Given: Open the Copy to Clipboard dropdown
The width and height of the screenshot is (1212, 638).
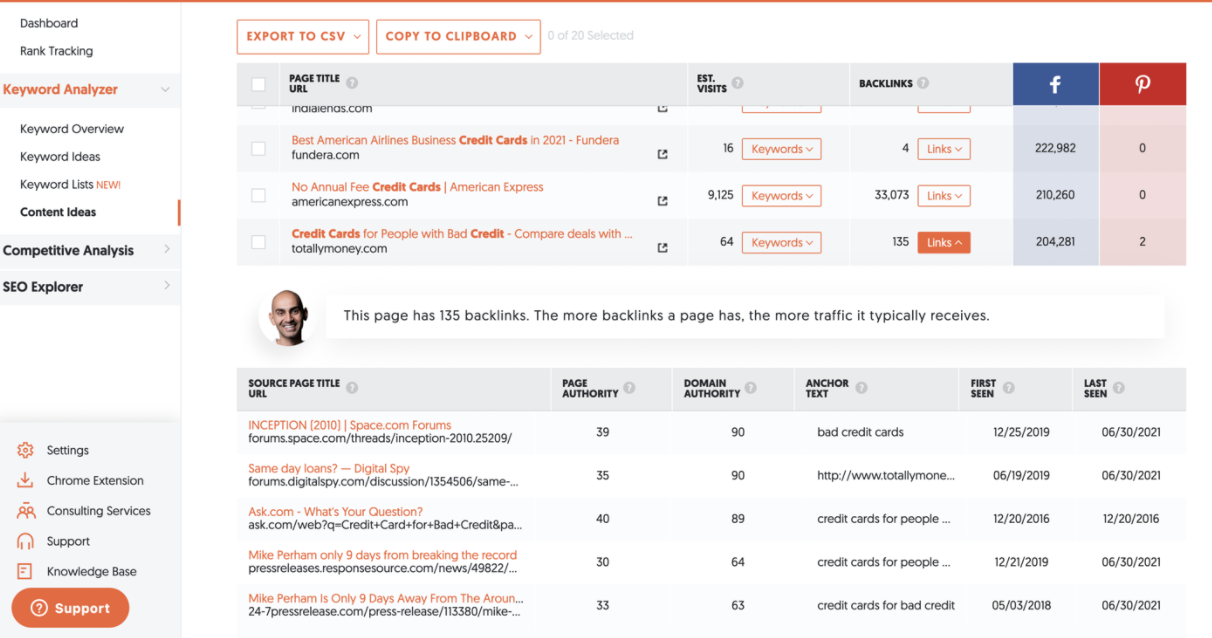Looking at the screenshot, I should click(x=458, y=37).
